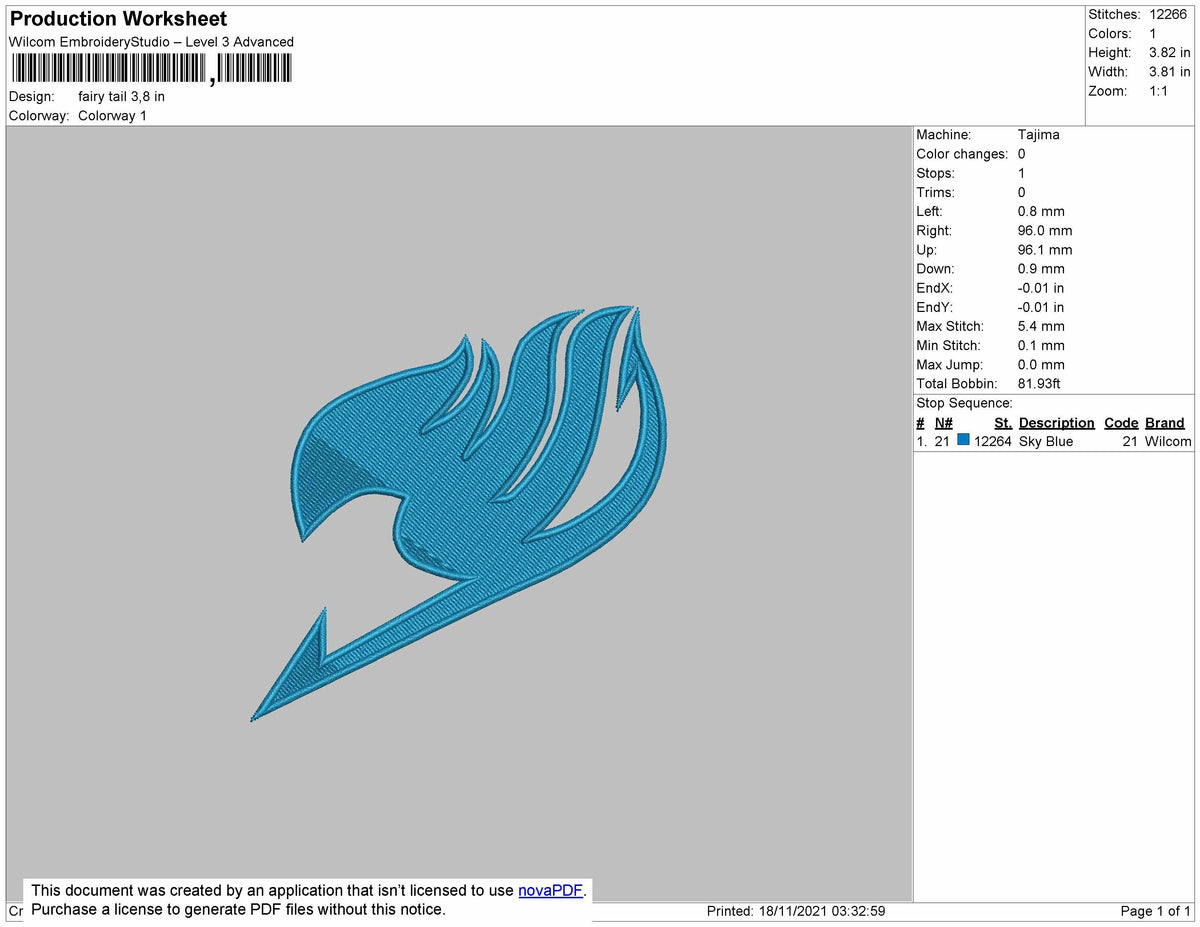The width and height of the screenshot is (1200, 927).
Task: Select the Up value '96.1 mm'
Action: (1044, 250)
